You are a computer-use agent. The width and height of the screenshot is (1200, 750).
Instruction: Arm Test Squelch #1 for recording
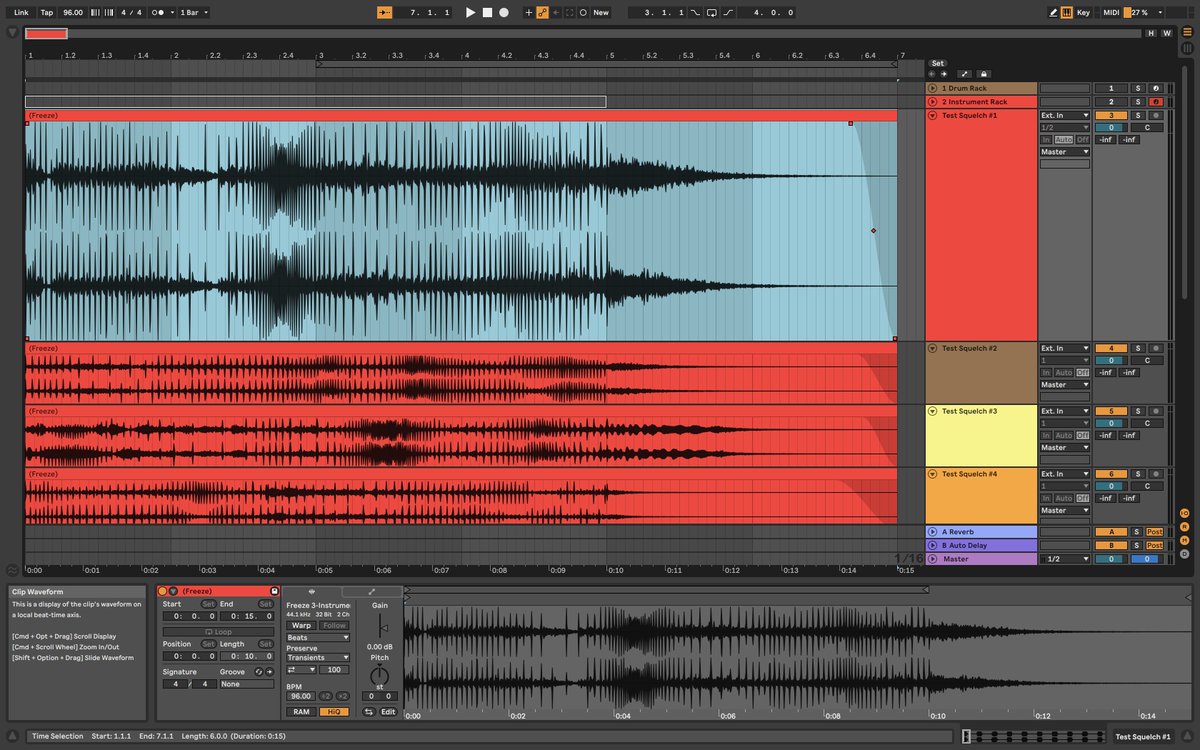coord(1156,116)
